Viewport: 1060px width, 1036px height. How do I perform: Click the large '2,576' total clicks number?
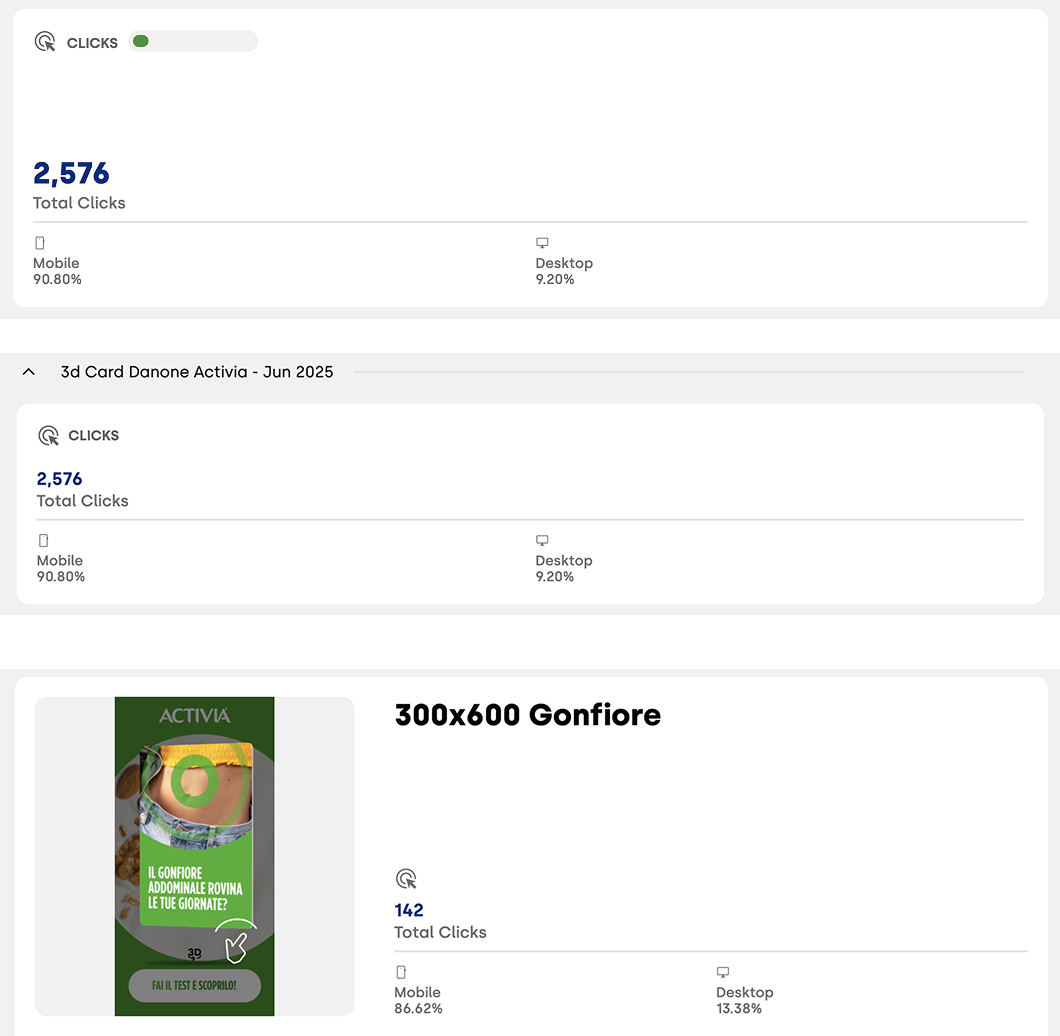[71, 173]
